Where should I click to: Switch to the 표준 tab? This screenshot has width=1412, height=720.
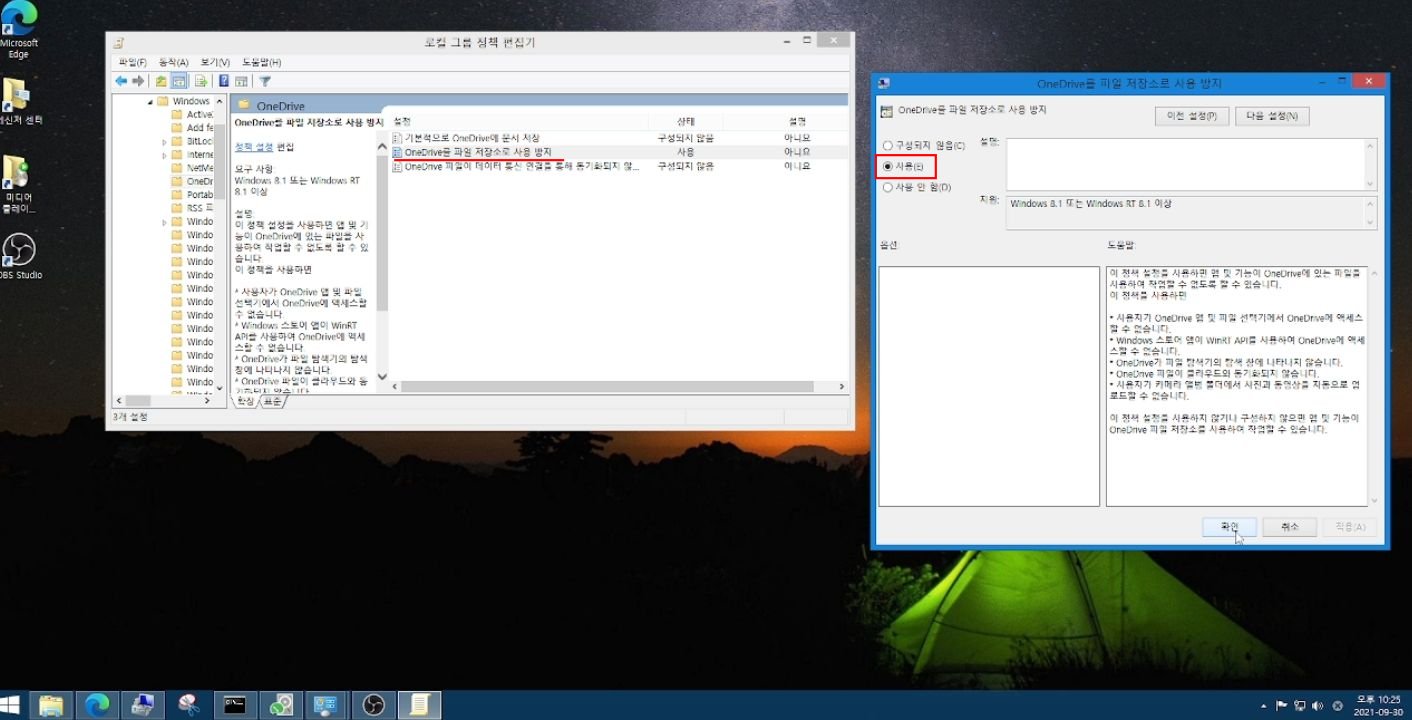click(272, 401)
